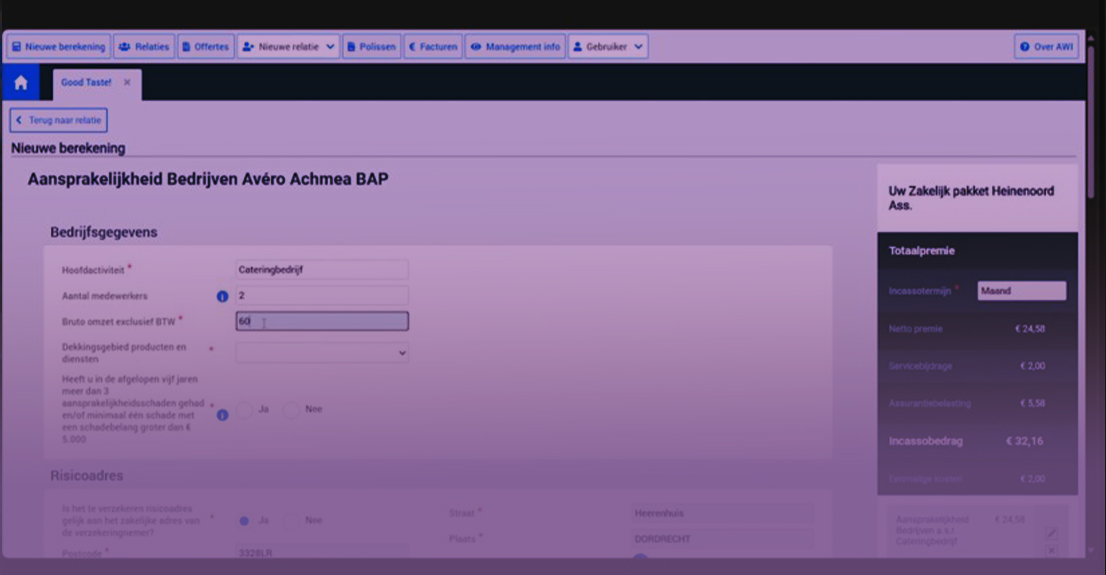Click the Assurantiebelasting € 5,58 value
Screen dimensions: 1106x575
tap(1033, 404)
